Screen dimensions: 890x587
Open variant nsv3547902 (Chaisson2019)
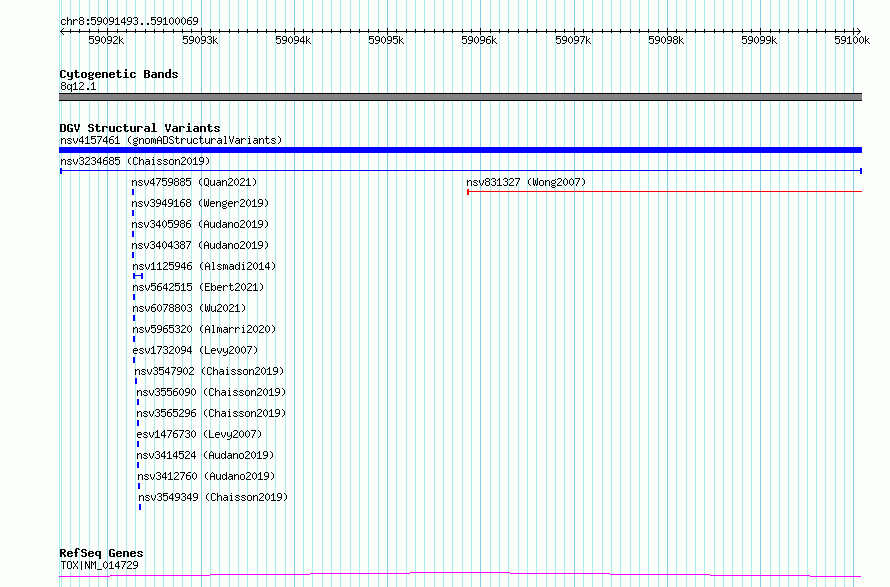pyautogui.click(x=209, y=371)
